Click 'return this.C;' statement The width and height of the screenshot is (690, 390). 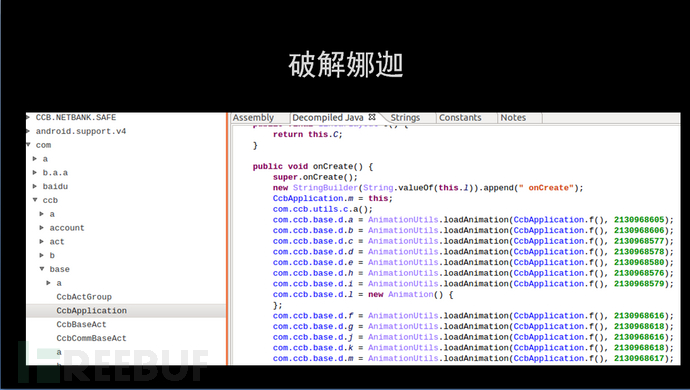click(x=308, y=134)
